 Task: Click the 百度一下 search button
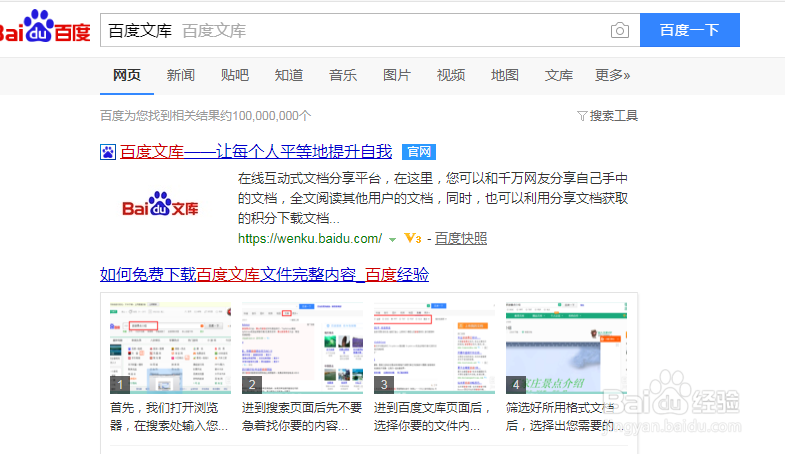tap(690, 30)
